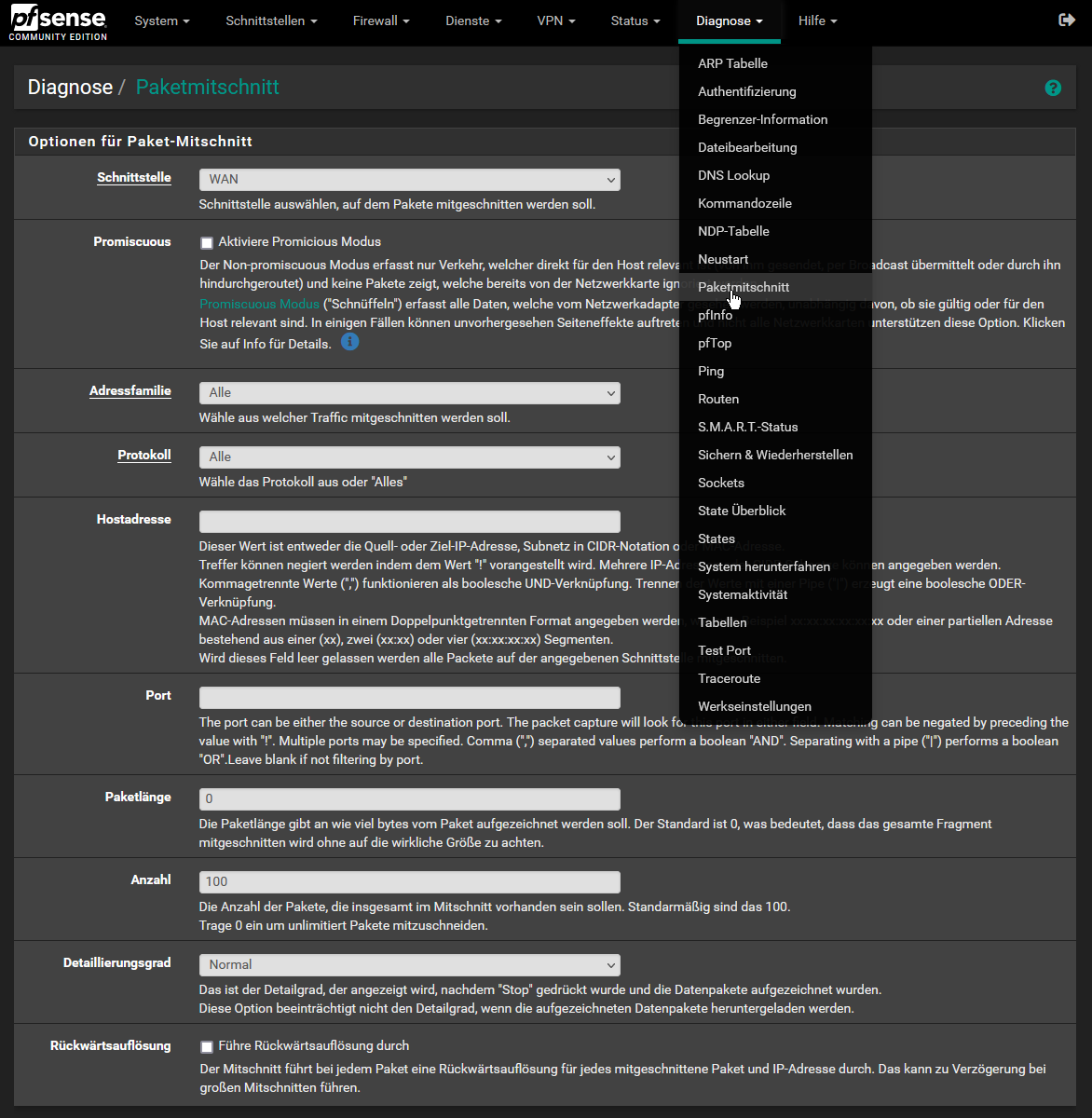Select Paketmitschnitt menu entry
The width and height of the screenshot is (1092, 1118).
click(775, 287)
